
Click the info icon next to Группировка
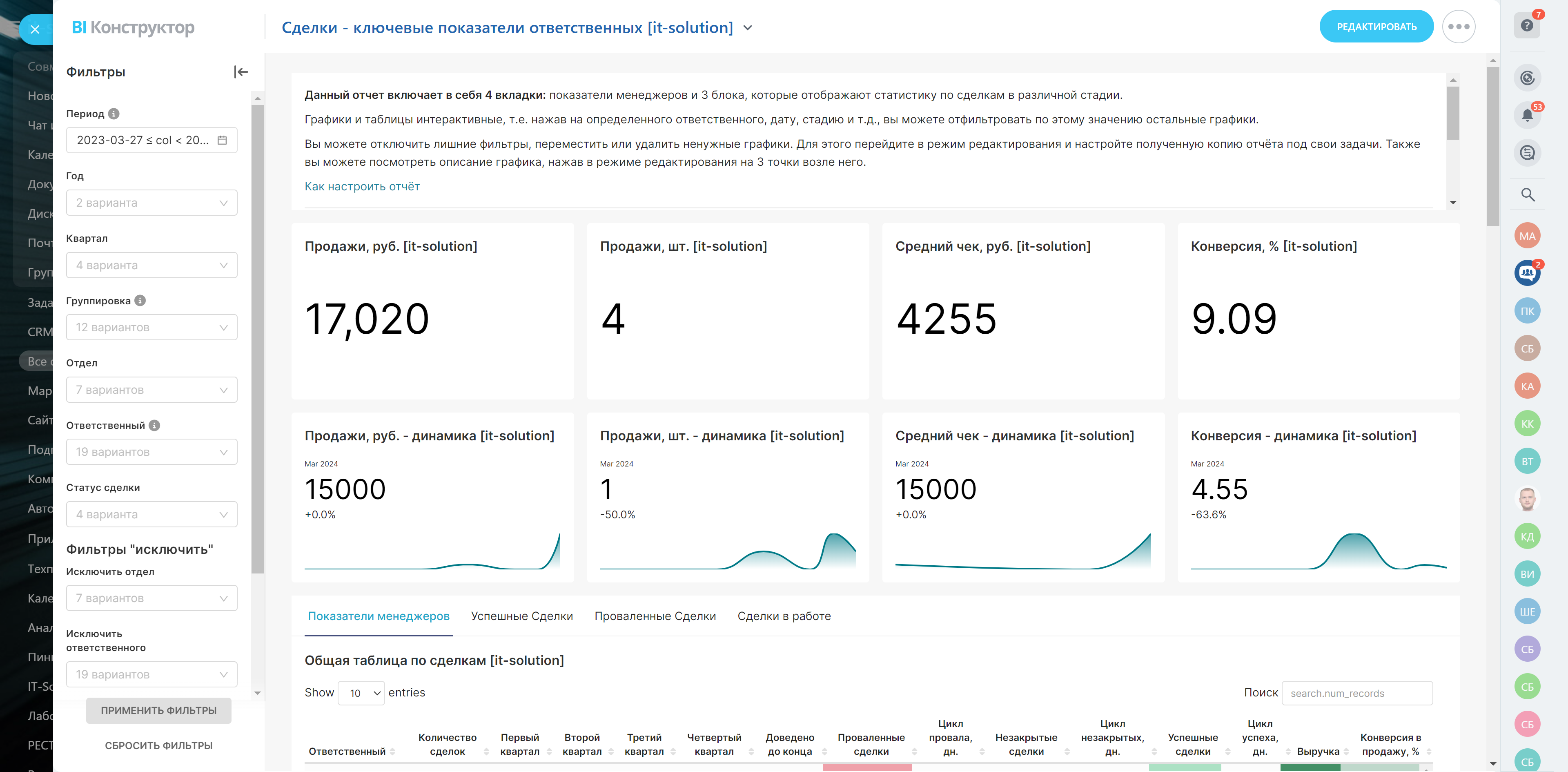tap(140, 301)
